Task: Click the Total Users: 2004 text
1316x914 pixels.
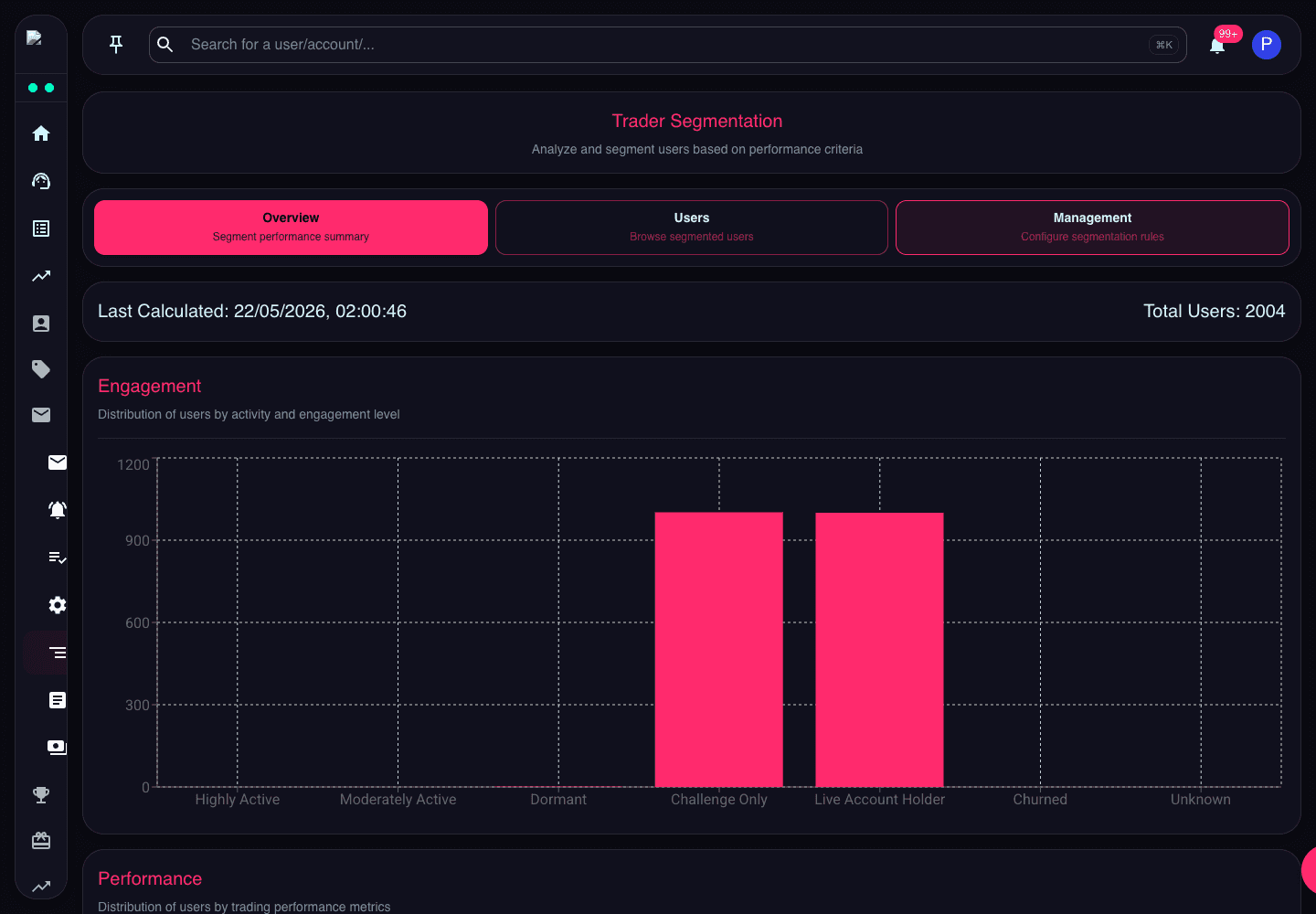Action: tap(1215, 312)
